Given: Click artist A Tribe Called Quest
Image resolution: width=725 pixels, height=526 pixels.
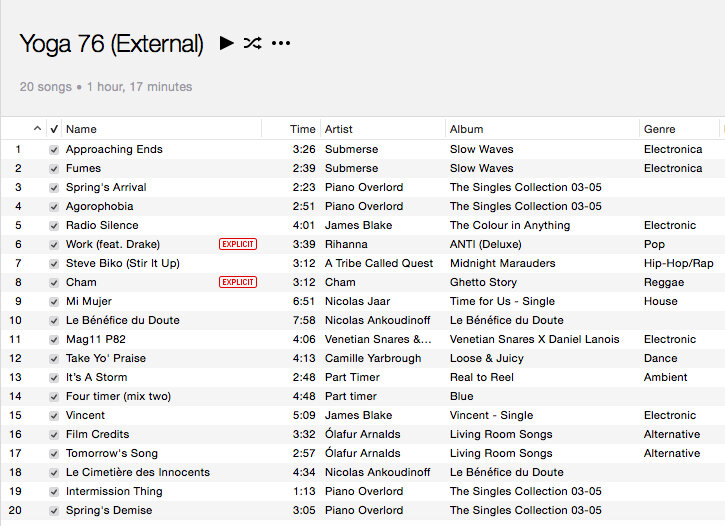Looking at the screenshot, I should click(x=379, y=263).
